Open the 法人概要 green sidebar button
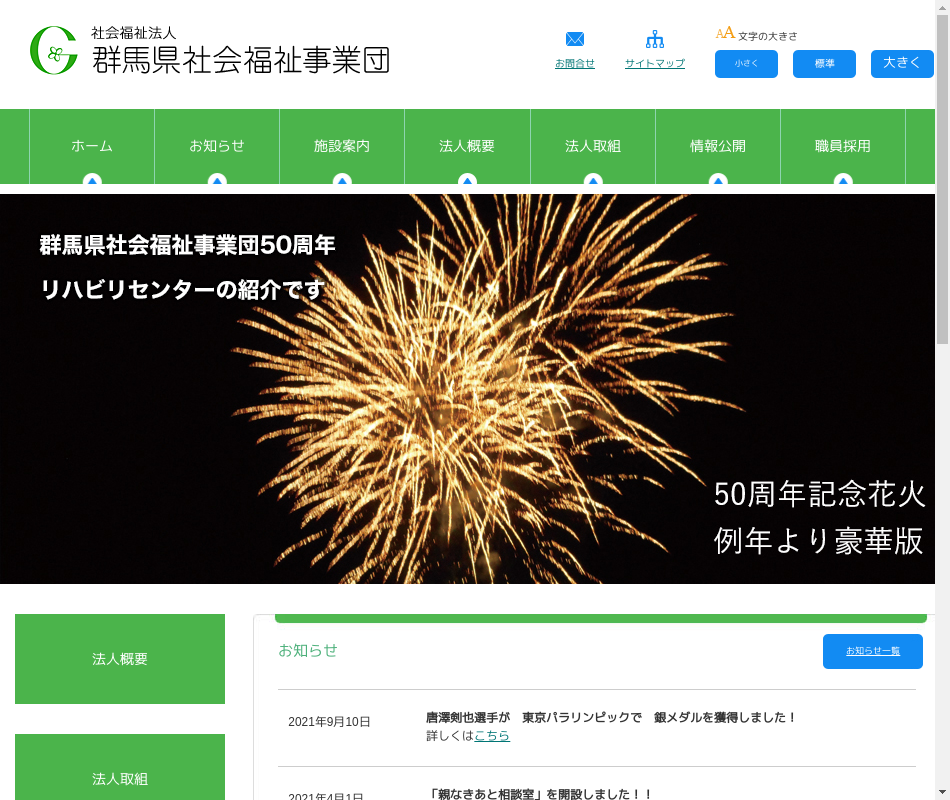 coord(120,659)
